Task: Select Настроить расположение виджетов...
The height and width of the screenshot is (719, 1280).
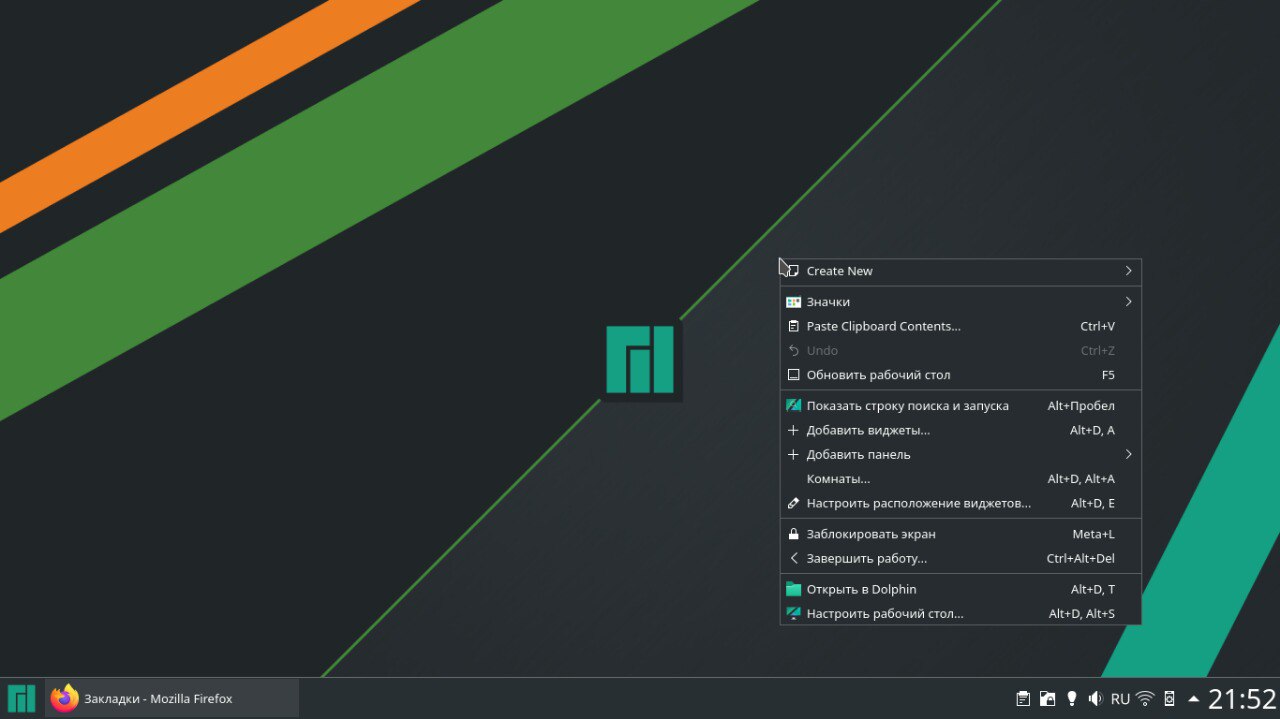Action: click(960, 503)
